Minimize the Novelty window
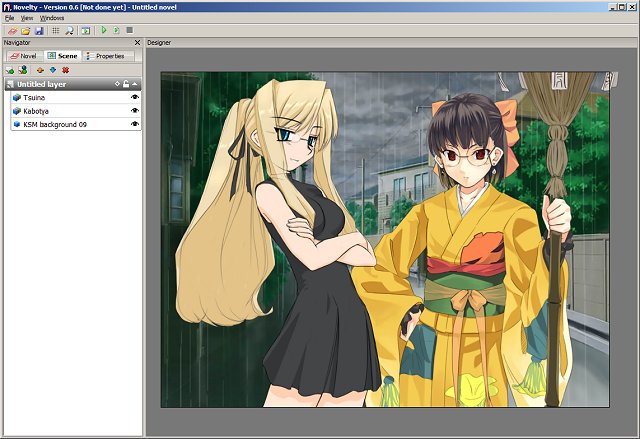The width and height of the screenshot is (640, 439). pos(613,7)
